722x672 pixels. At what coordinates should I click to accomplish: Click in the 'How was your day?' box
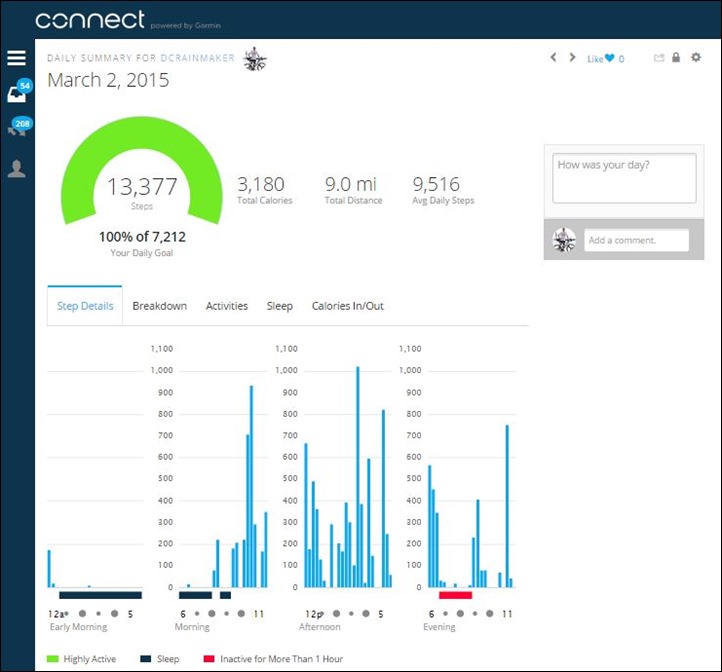click(x=624, y=178)
